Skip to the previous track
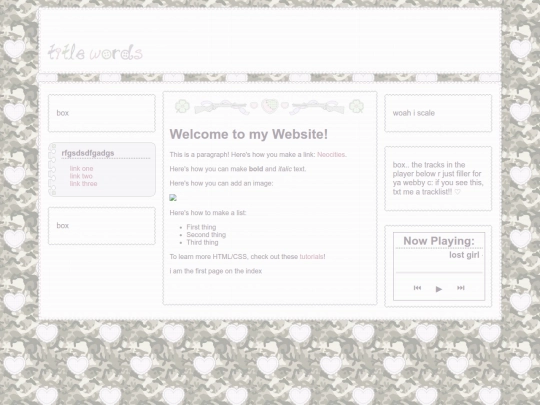540x405 pixels. [417, 288]
